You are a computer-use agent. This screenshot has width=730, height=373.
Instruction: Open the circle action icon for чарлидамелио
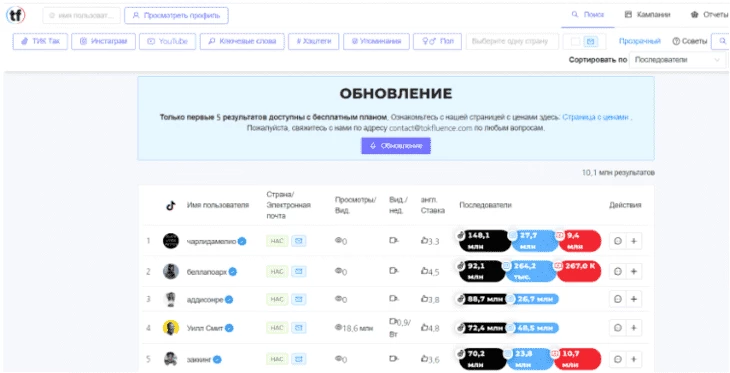(618, 241)
